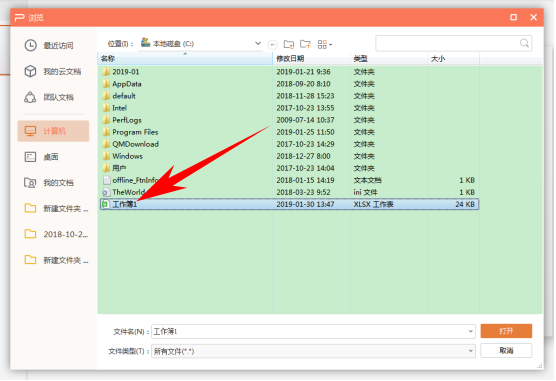556x381 pixels.
Task: Click the search magnifier icon
Action: click(524, 43)
